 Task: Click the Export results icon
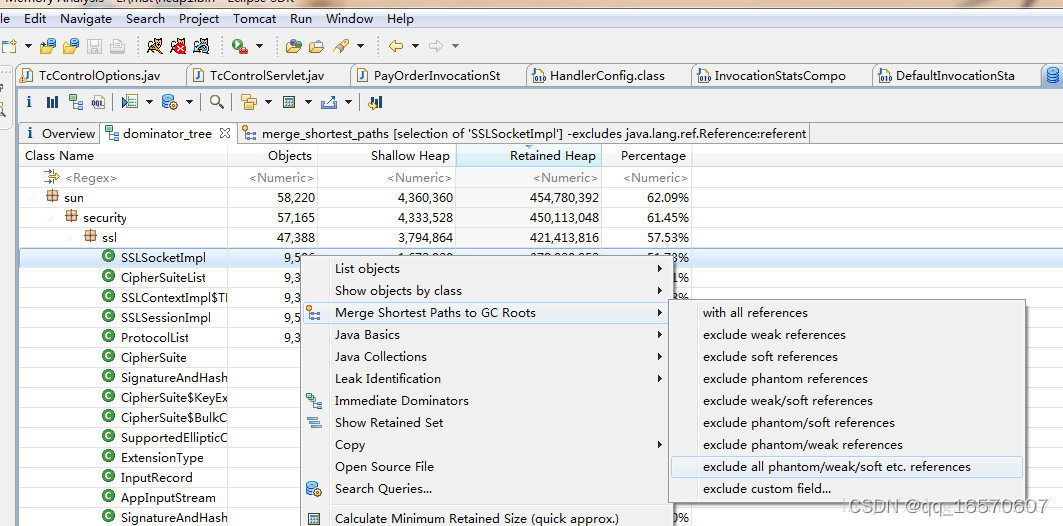(329, 102)
